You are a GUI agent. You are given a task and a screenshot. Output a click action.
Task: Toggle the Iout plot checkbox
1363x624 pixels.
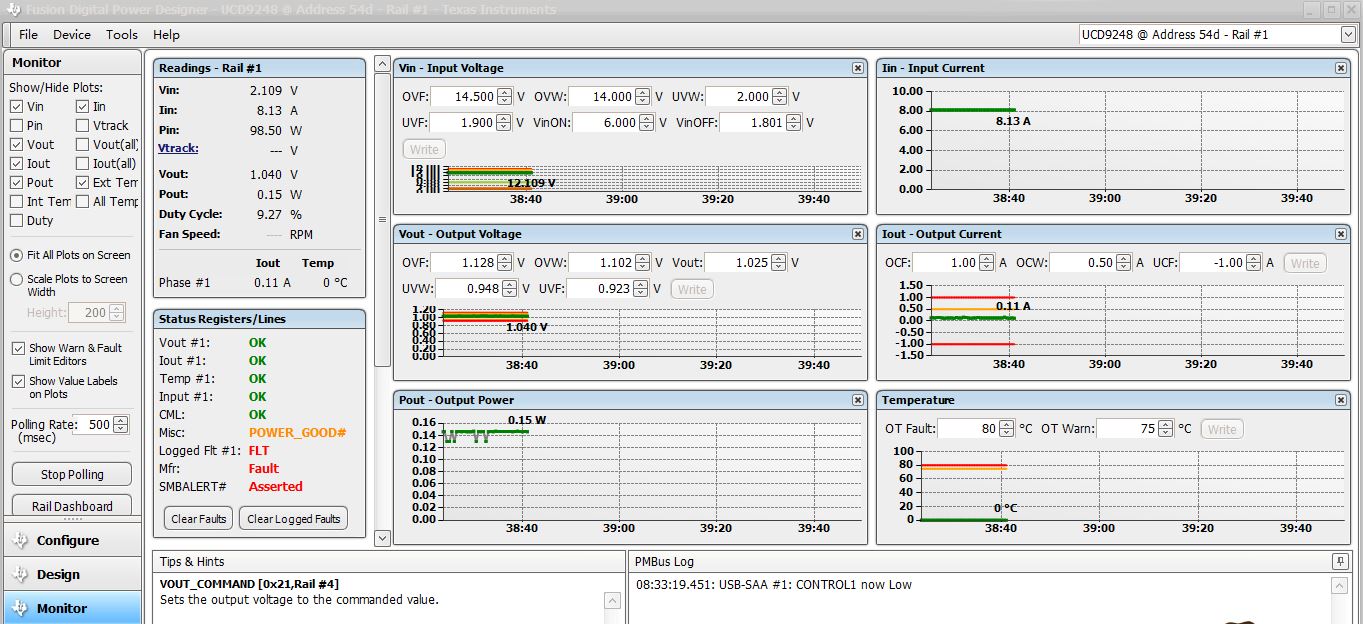(16, 163)
